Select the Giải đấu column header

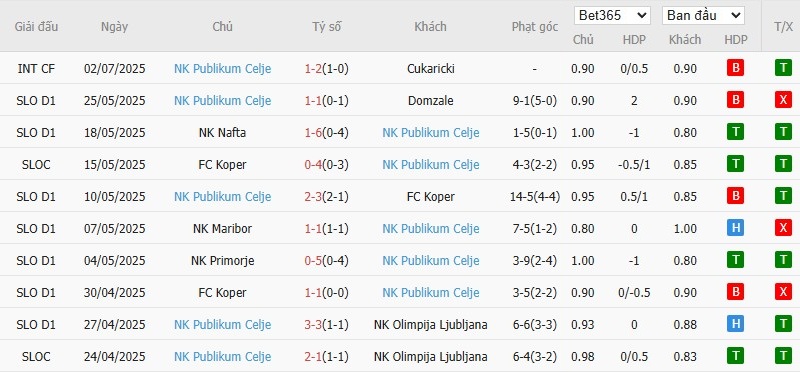tap(36, 27)
